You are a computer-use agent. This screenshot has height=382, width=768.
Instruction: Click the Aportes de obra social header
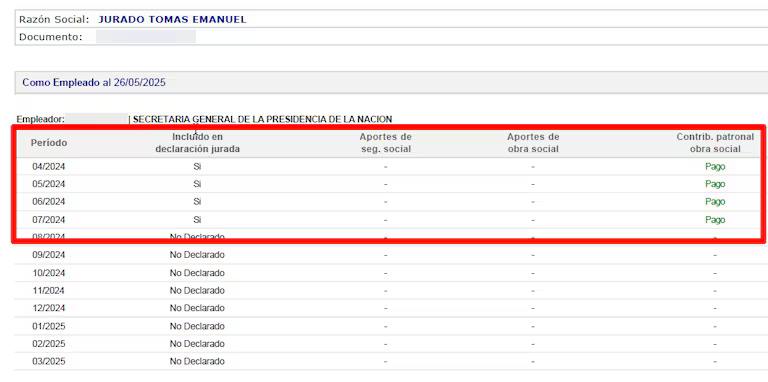[x=533, y=143]
